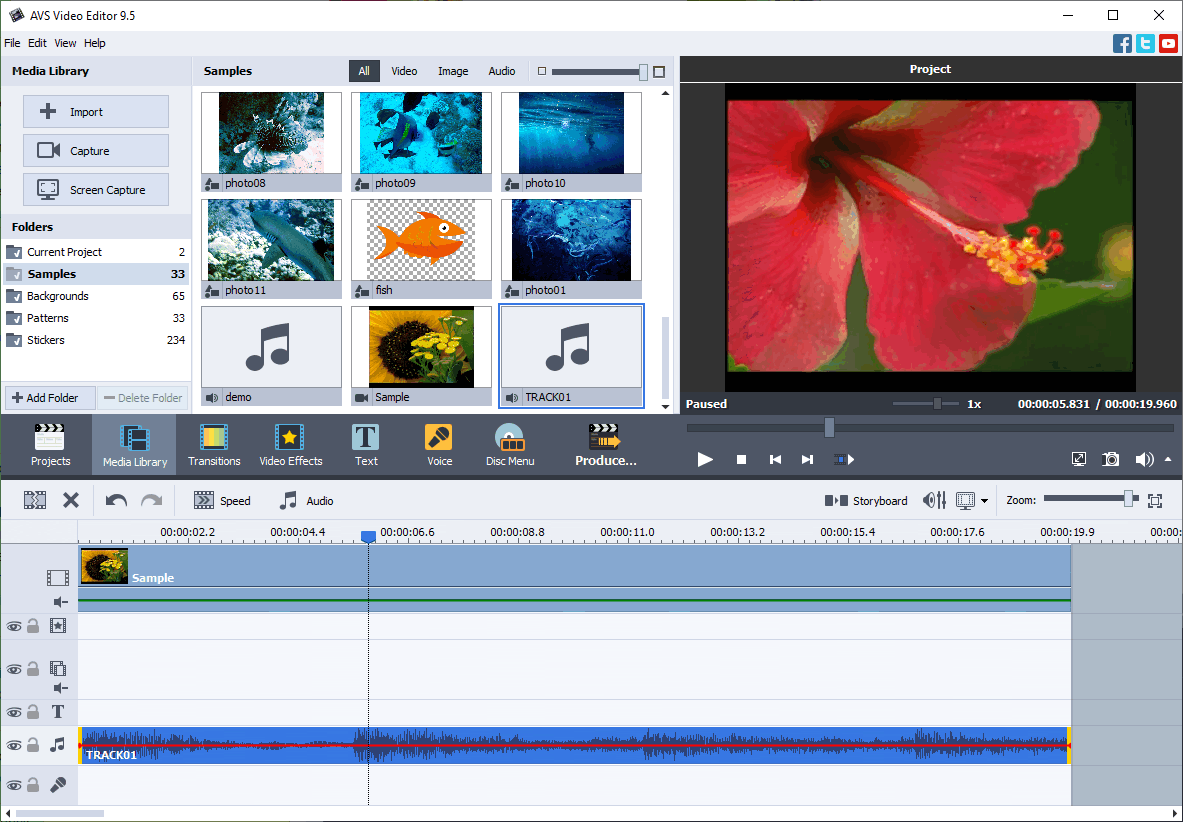Filter Samples by Audio
Image resolution: width=1183 pixels, height=822 pixels.
[501, 71]
